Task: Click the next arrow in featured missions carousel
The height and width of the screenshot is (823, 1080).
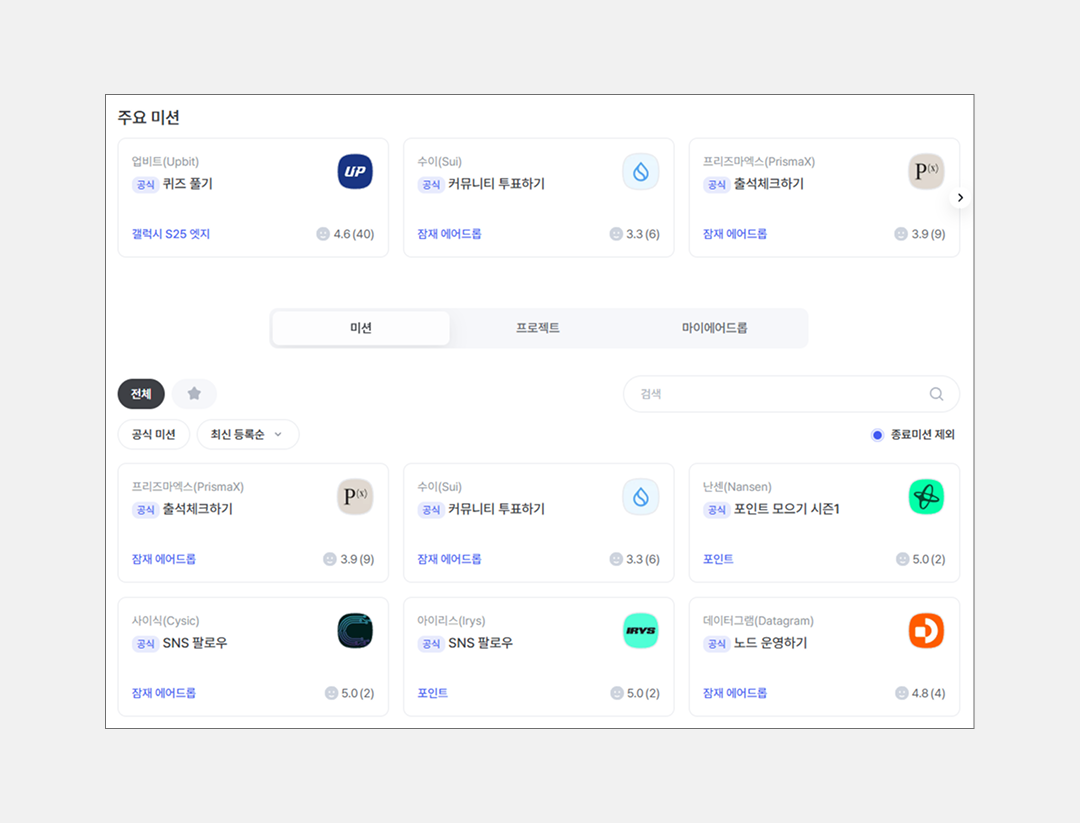Action: pyautogui.click(x=960, y=198)
